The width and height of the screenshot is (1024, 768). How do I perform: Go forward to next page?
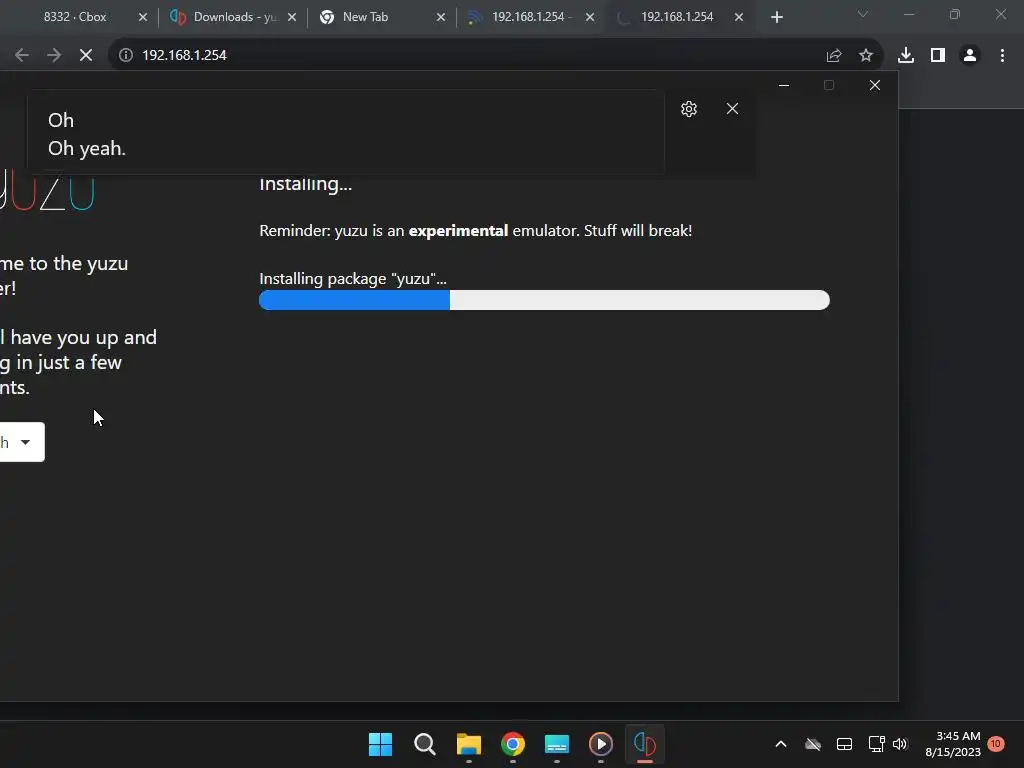pyautogui.click(x=54, y=55)
